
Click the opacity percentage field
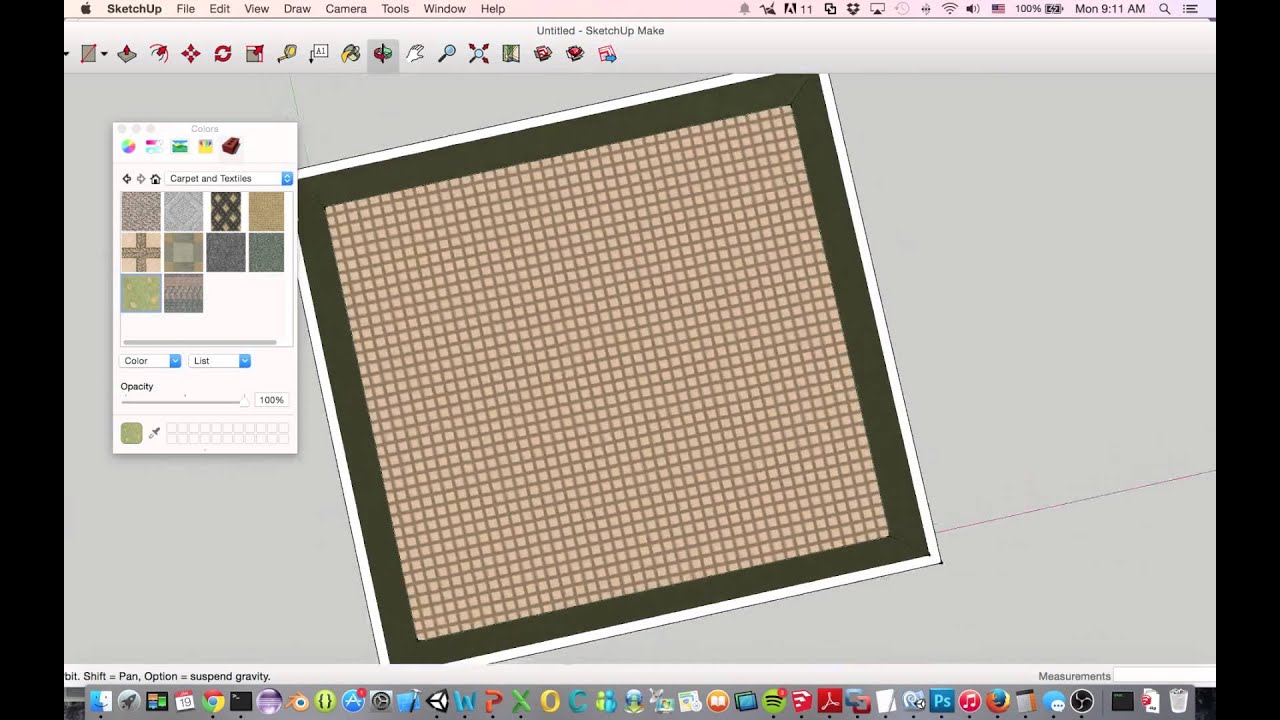pos(271,400)
